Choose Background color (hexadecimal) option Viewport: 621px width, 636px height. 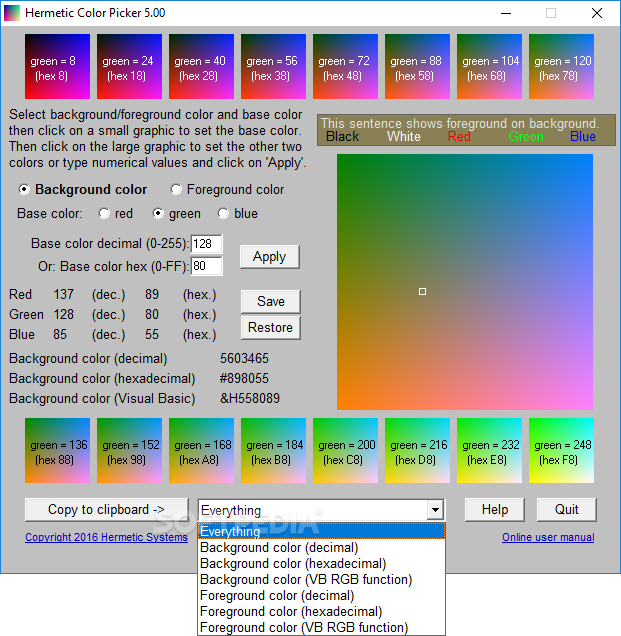[x=321, y=563]
